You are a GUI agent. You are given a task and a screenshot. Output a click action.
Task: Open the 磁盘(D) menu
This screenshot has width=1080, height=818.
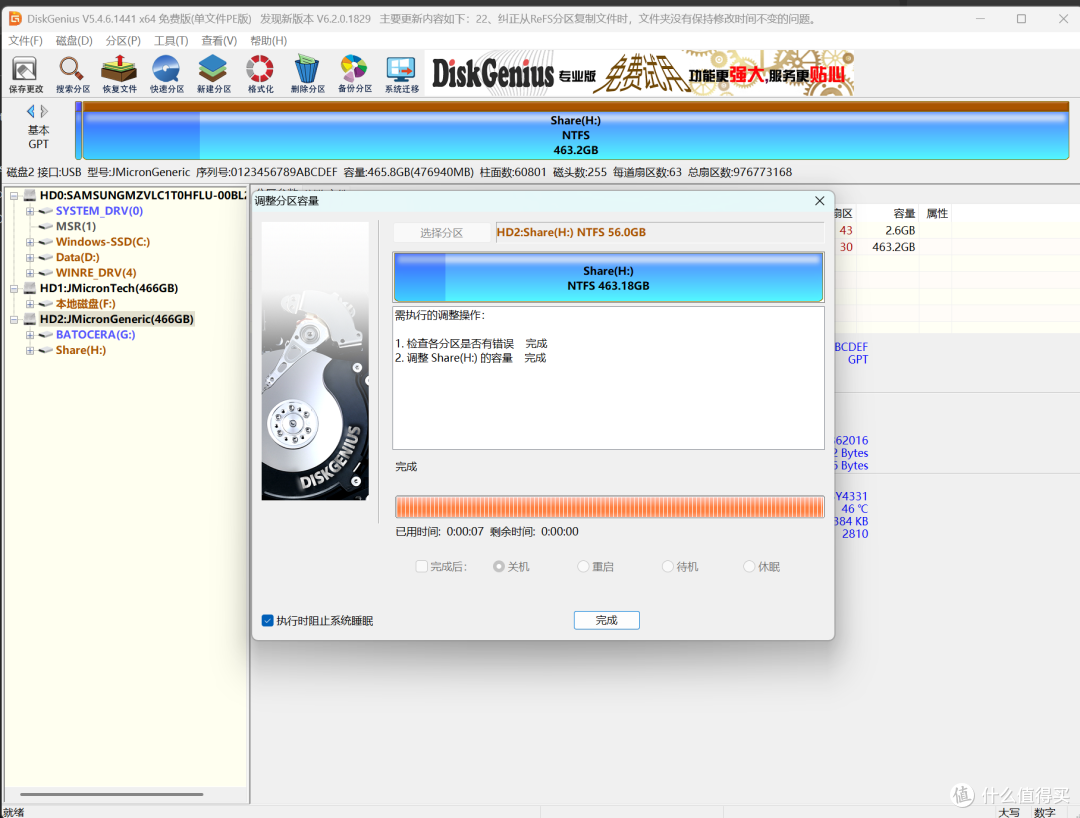(74, 41)
